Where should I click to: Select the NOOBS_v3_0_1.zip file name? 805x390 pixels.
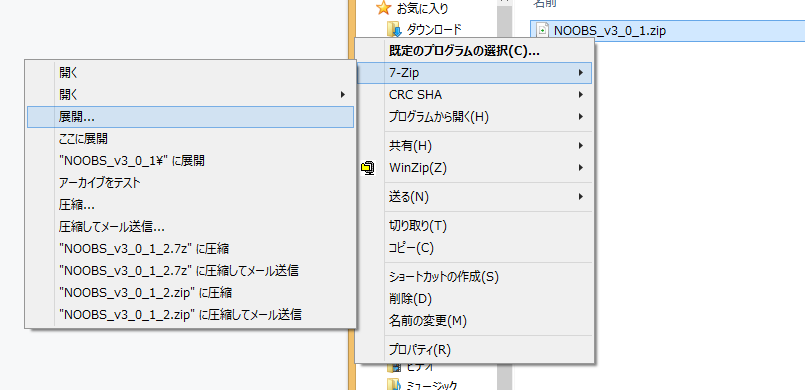click(x=610, y=31)
